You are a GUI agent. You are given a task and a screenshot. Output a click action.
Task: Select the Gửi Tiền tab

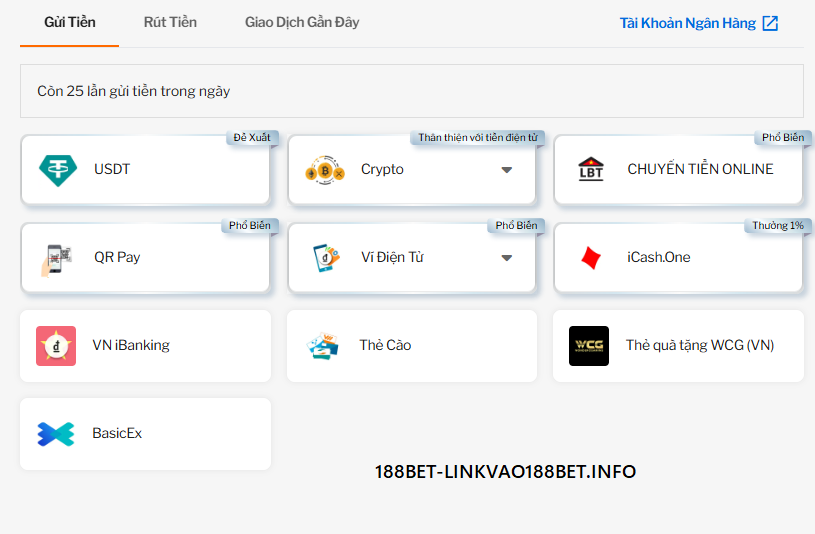point(70,22)
